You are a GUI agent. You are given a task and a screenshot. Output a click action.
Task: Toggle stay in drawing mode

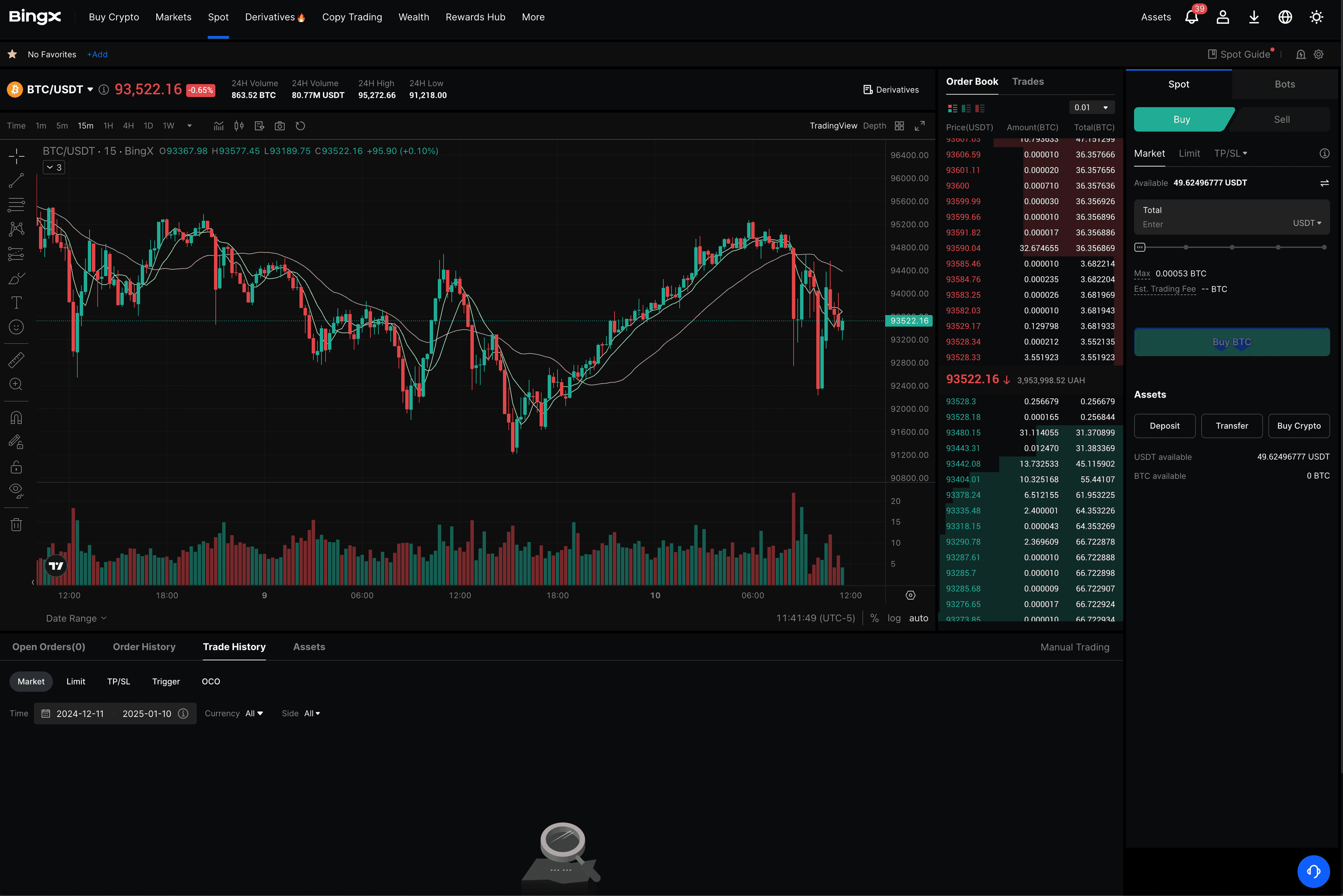coord(16,442)
